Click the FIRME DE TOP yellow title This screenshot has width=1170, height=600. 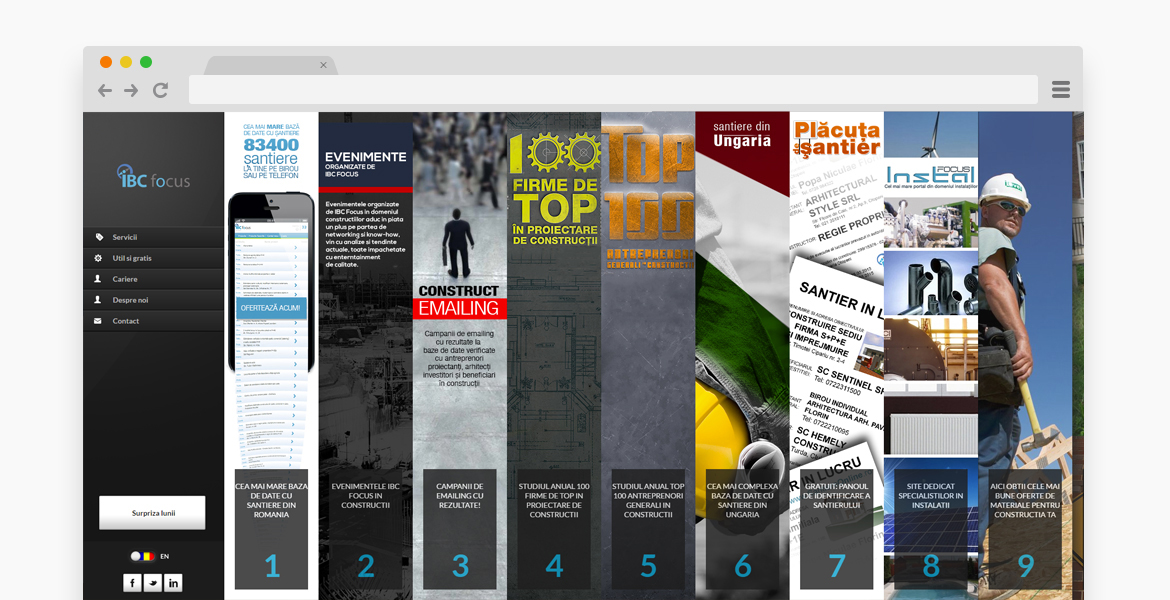pos(554,199)
